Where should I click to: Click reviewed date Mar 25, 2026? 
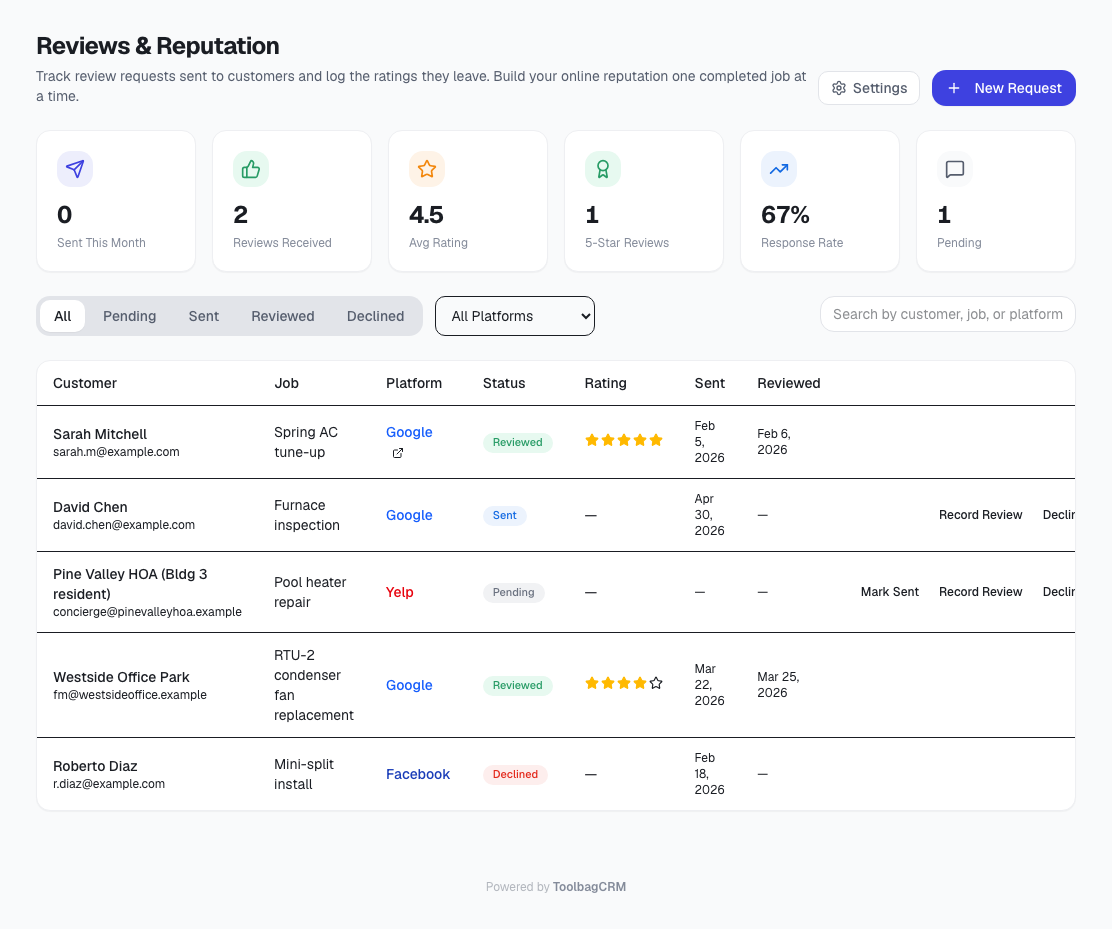778,684
